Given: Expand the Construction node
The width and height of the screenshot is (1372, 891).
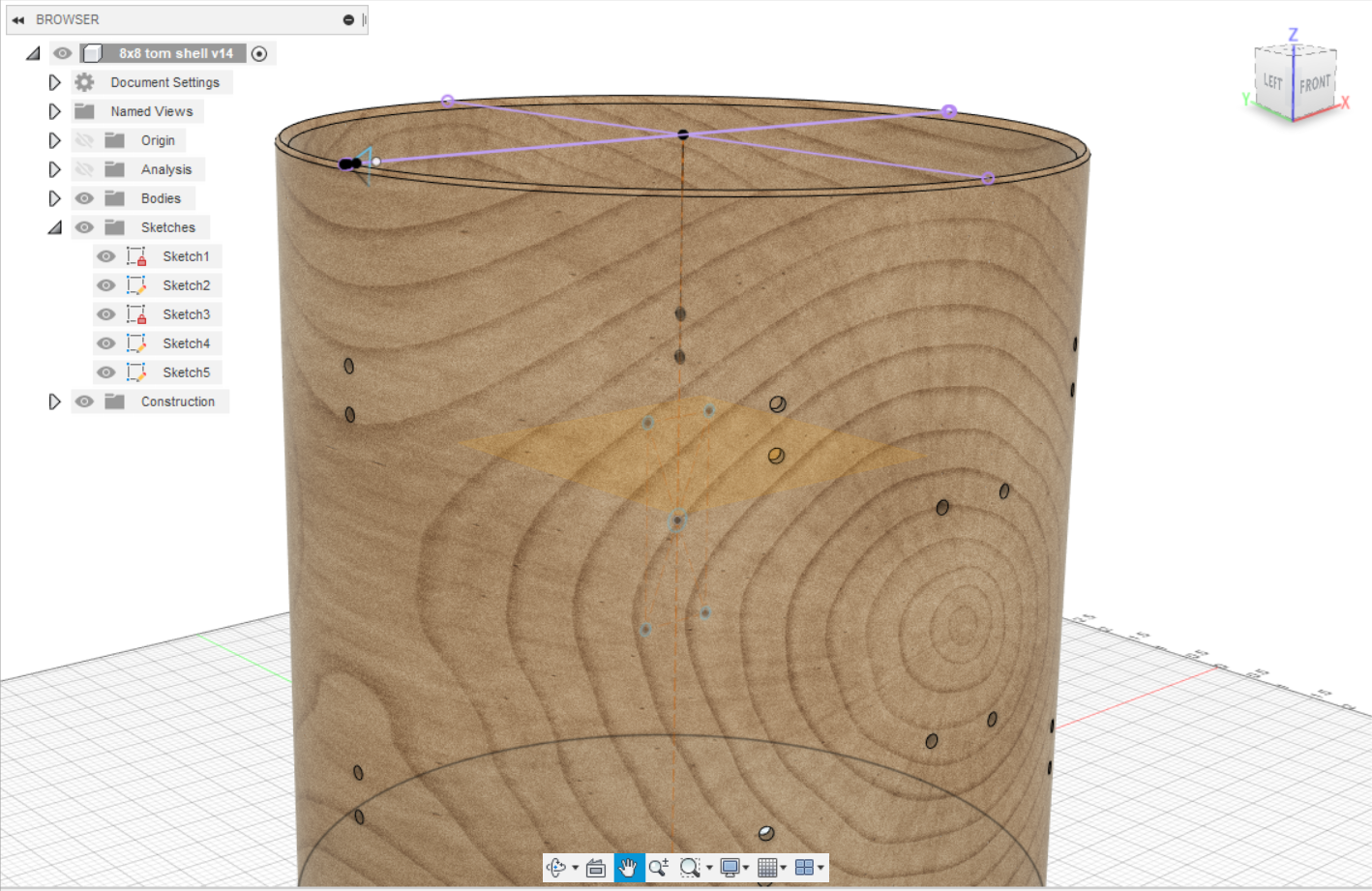Looking at the screenshot, I should pyautogui.click(x=54, y=401).
